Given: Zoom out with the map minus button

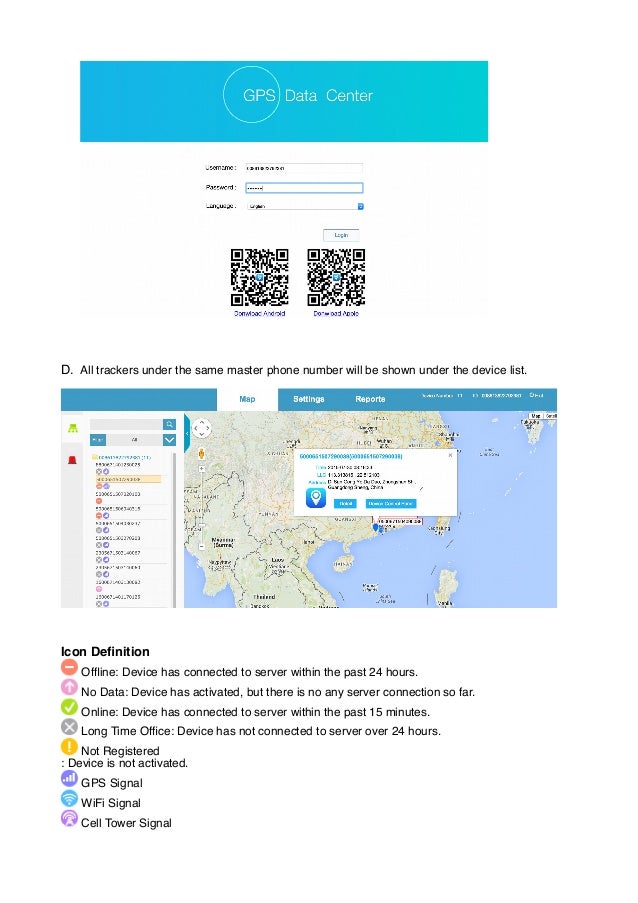Looking at the screenshot, I should tap(202, 547).
